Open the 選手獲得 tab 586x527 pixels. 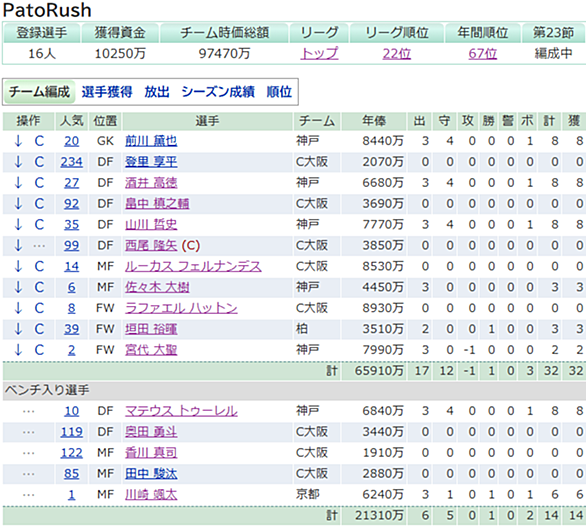coord(107,92)
